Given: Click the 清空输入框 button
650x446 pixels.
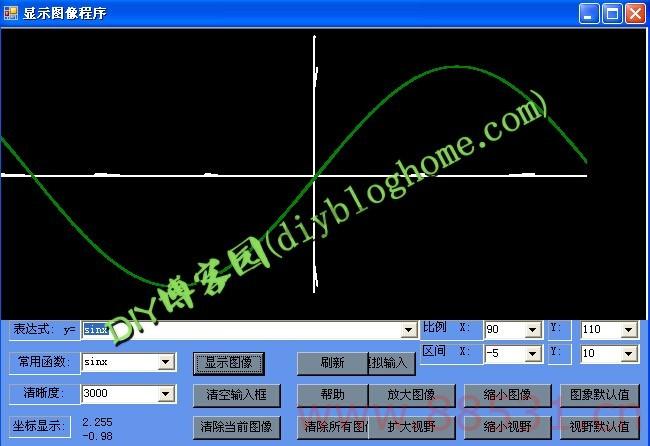Looking at the screenshot, I should coord(236,395).
